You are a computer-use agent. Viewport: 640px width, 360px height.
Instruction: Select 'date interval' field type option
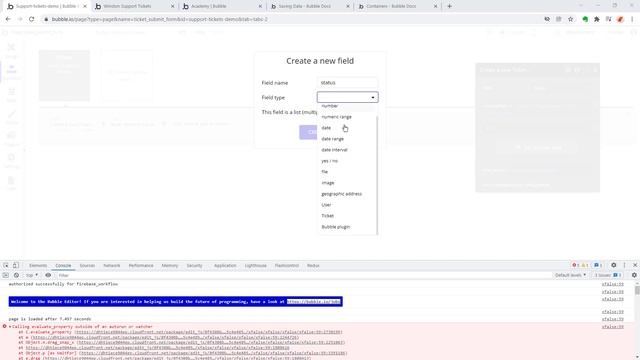347,150
